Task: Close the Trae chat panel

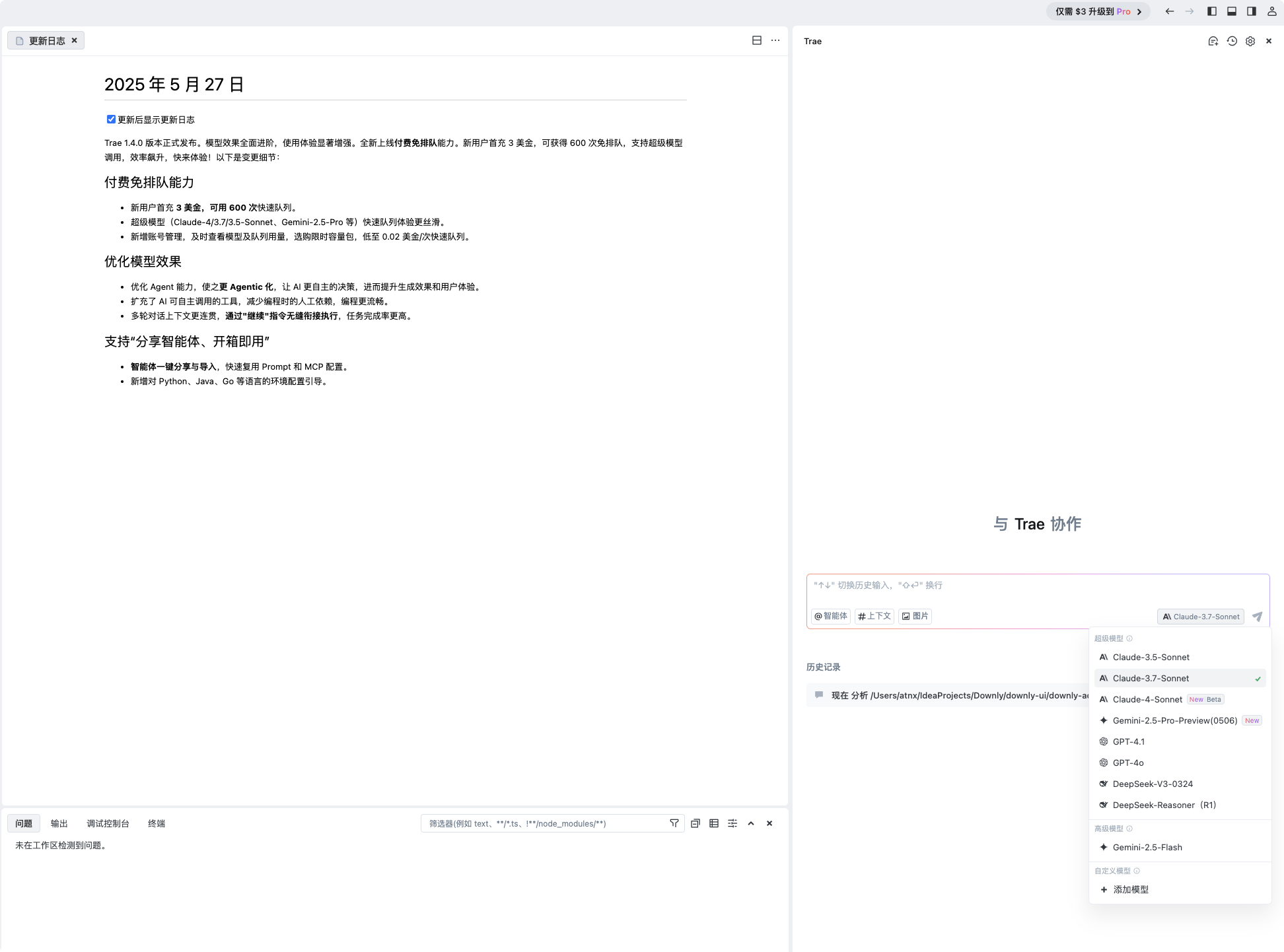Action: [1269, 41]
